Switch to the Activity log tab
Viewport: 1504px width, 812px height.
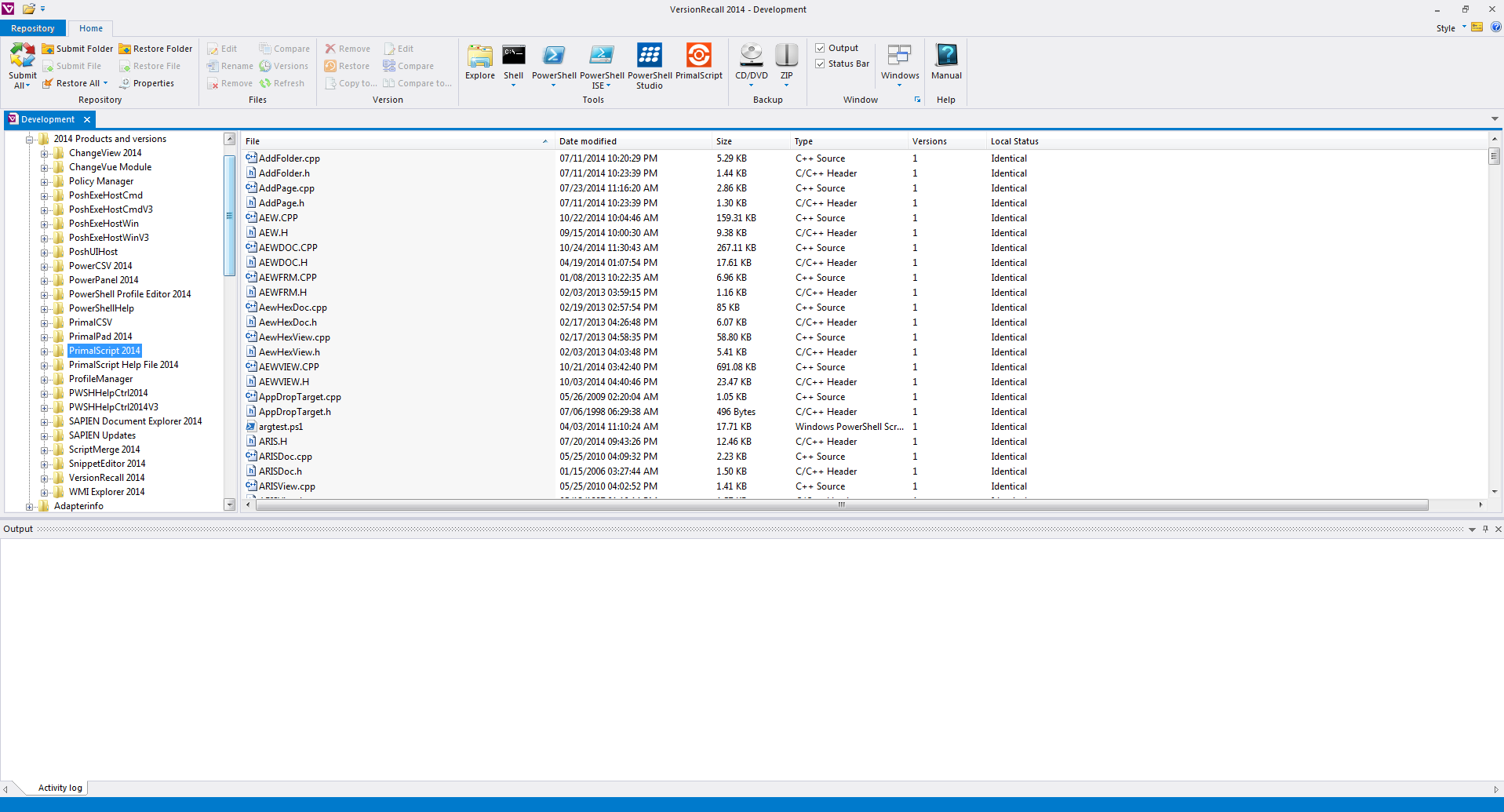(60, 788)
